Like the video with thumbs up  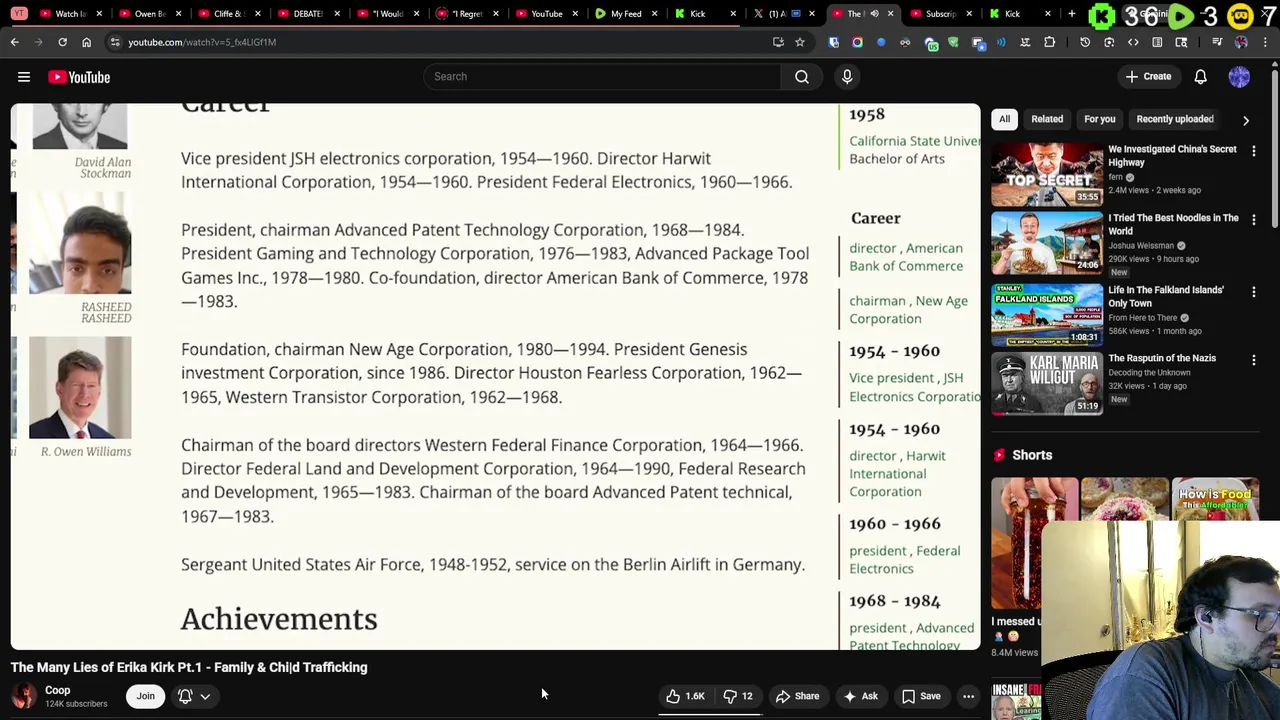click(x=685, y=696)
